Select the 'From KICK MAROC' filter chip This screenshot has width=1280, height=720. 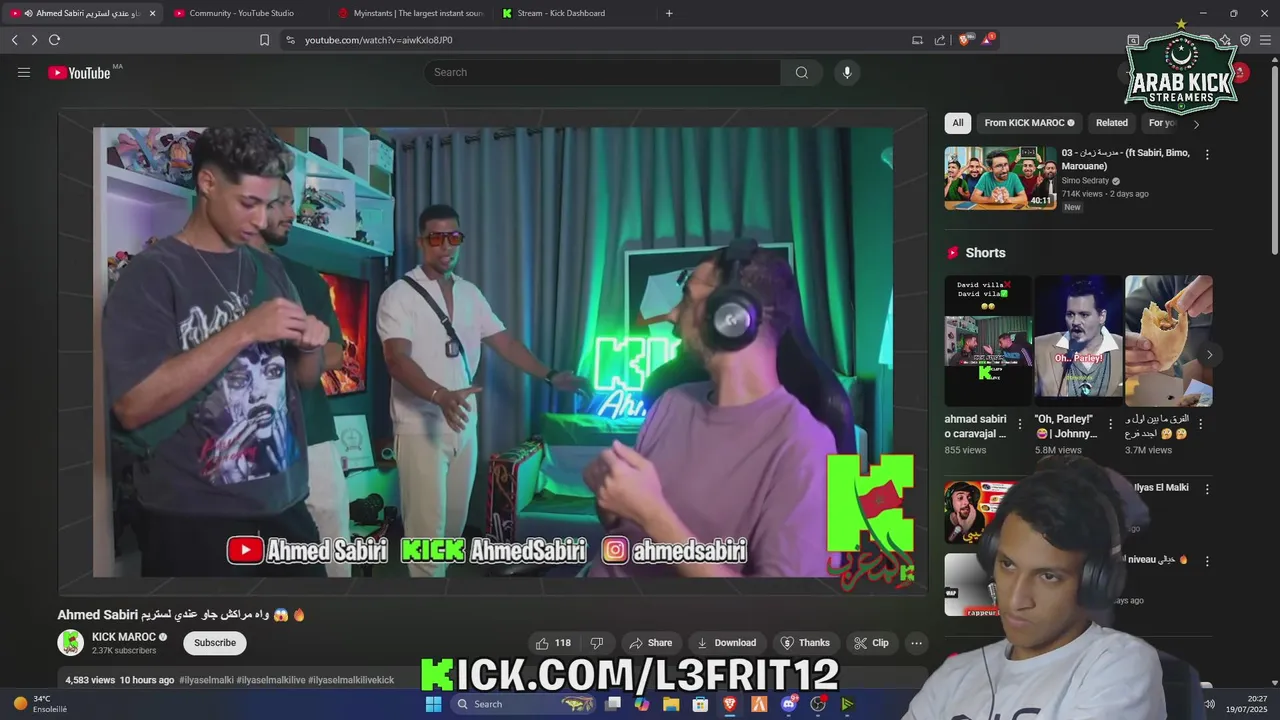click(x=1029, y=123)
